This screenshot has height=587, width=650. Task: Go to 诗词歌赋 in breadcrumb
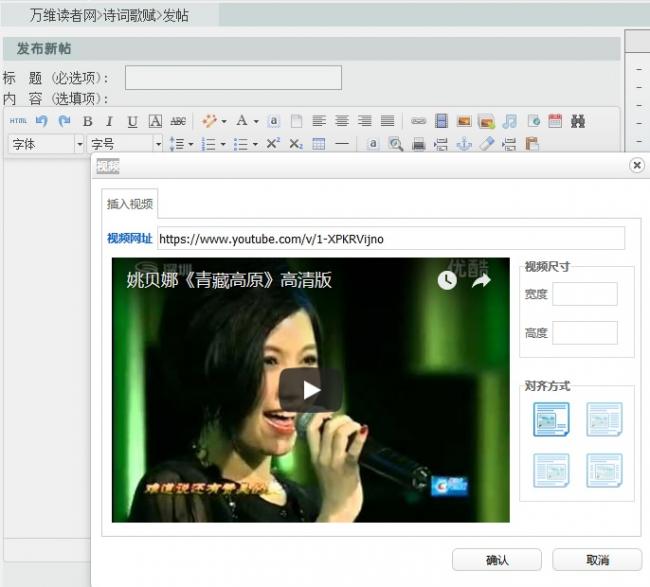[129, 15]
